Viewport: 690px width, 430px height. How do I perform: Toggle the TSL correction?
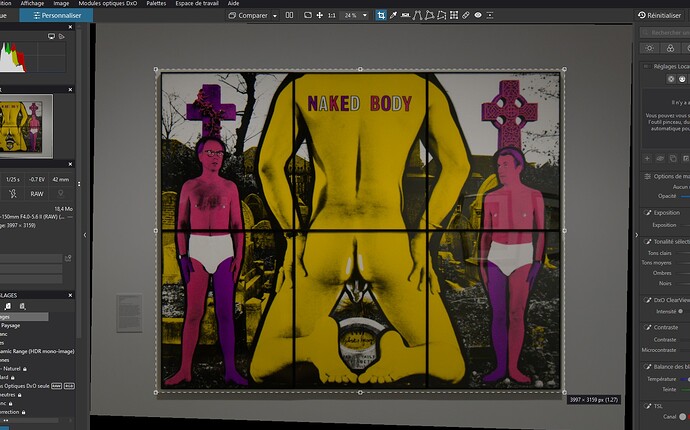[647, 406]
